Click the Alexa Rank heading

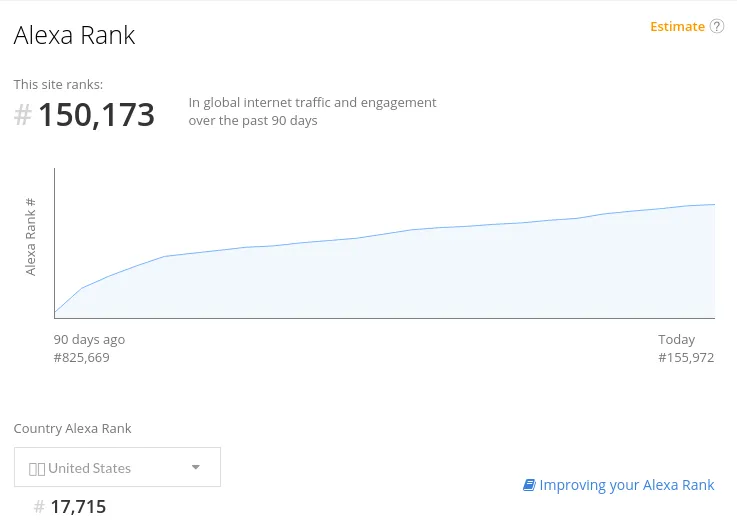(74, 35)
